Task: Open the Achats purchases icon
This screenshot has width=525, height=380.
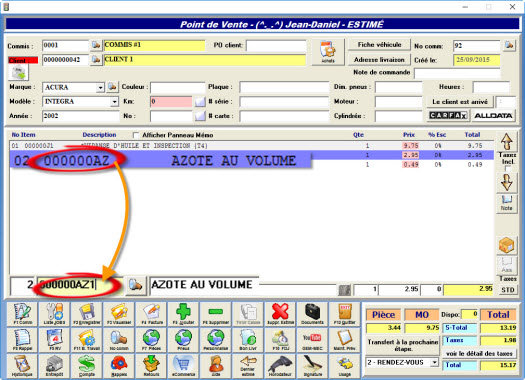Action: [x=328, y=52]
